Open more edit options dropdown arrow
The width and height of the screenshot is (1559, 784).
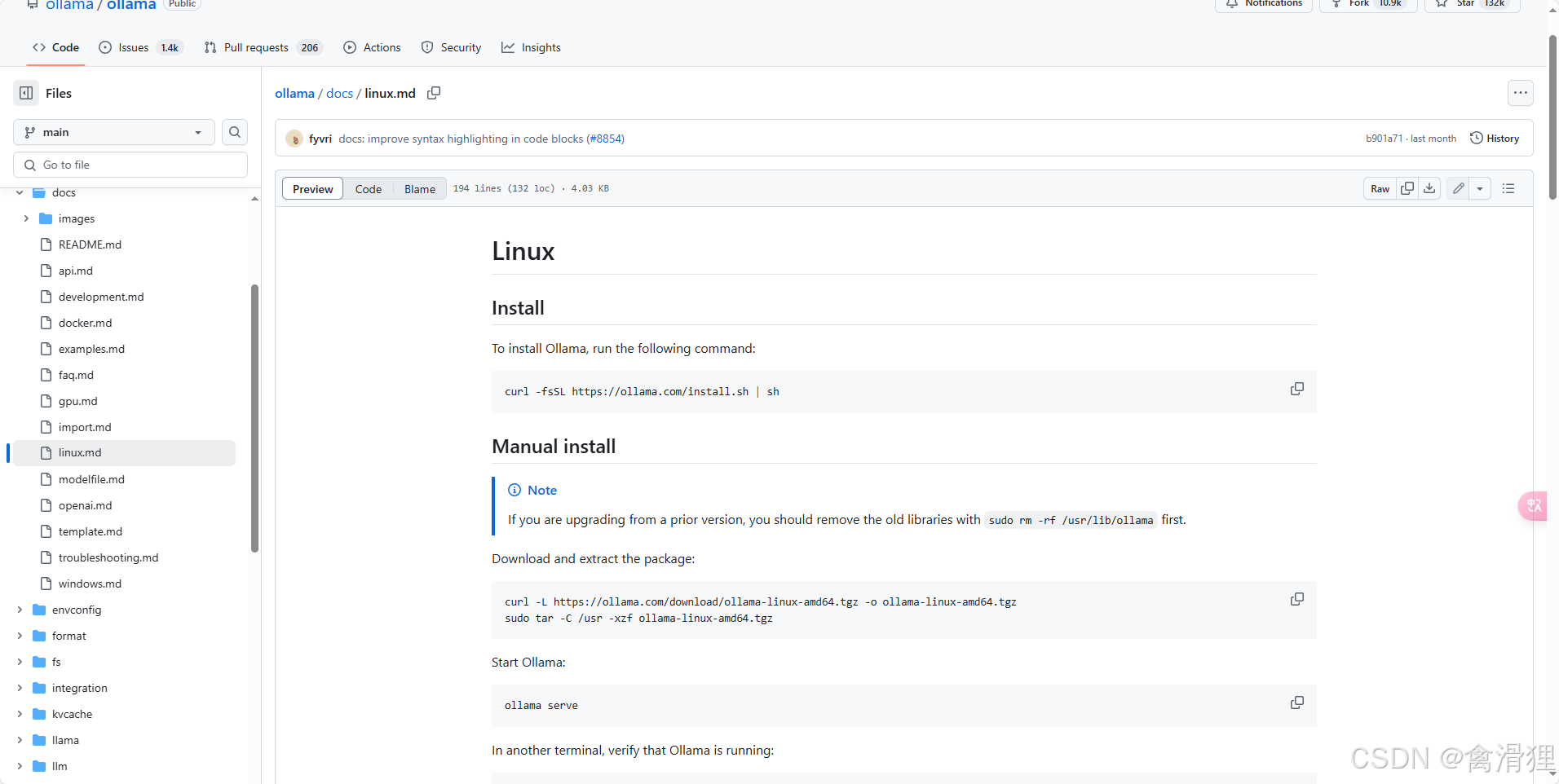tap(1480, 188)
